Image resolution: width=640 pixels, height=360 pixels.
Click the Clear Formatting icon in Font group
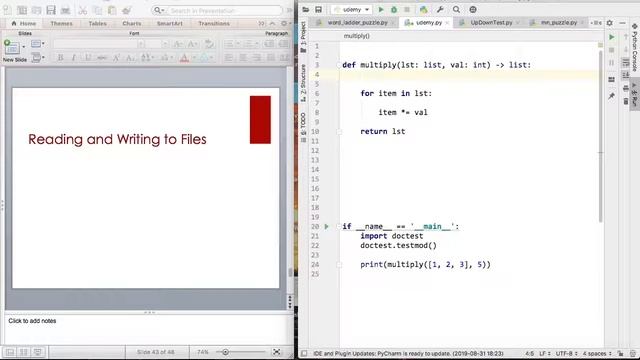pyautogui.click(x=209, y=44)
